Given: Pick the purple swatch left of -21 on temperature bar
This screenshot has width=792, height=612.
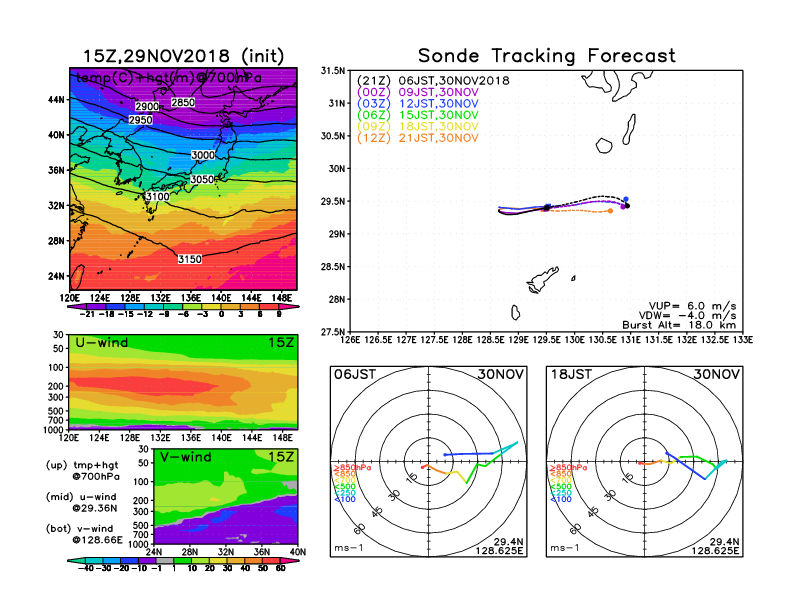Looking at the screenshot, I should pyautogui.click(x=76, y=307).
